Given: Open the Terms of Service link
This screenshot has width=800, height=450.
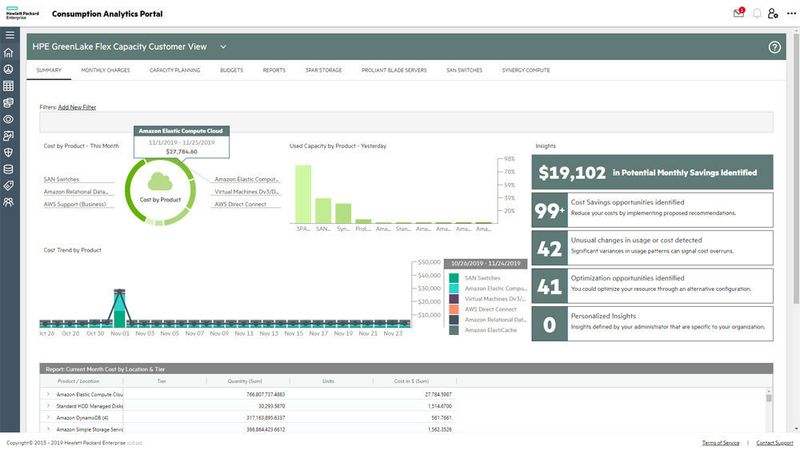Looking at the screenshot, I should [x=720, y=443].
